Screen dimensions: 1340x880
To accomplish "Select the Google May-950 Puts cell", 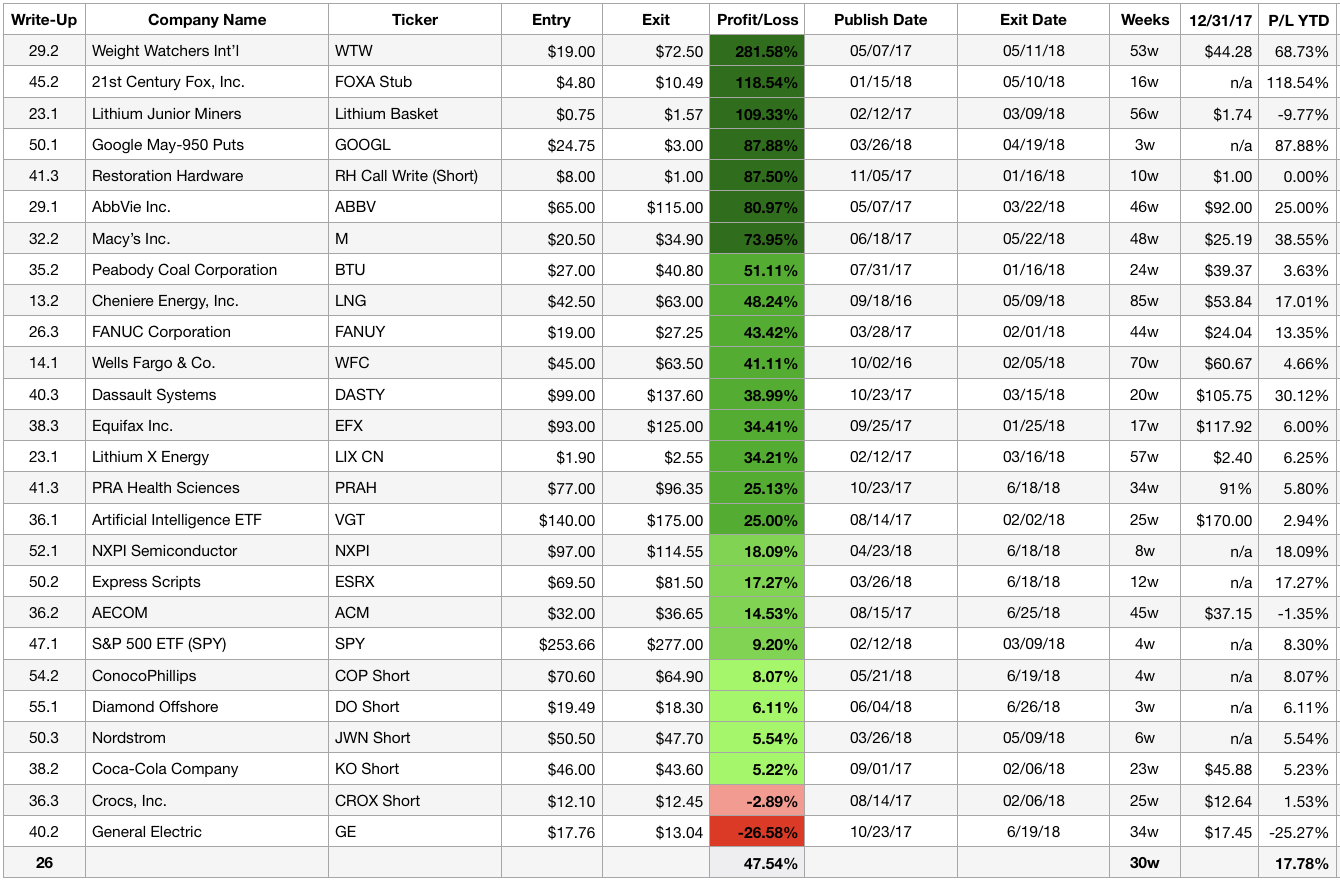I will pos(207,145).
